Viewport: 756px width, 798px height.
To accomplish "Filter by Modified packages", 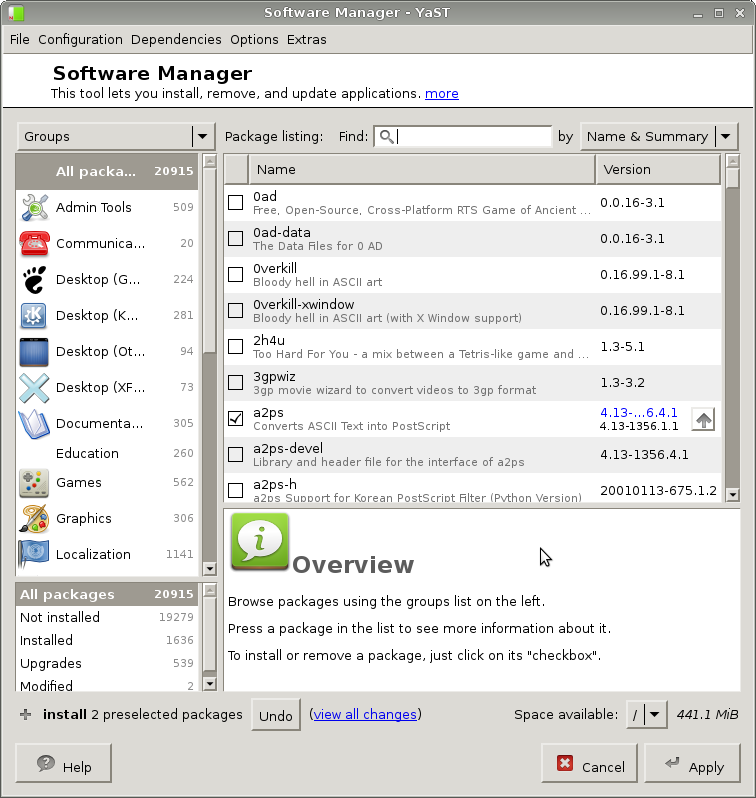I will [107, 686].
